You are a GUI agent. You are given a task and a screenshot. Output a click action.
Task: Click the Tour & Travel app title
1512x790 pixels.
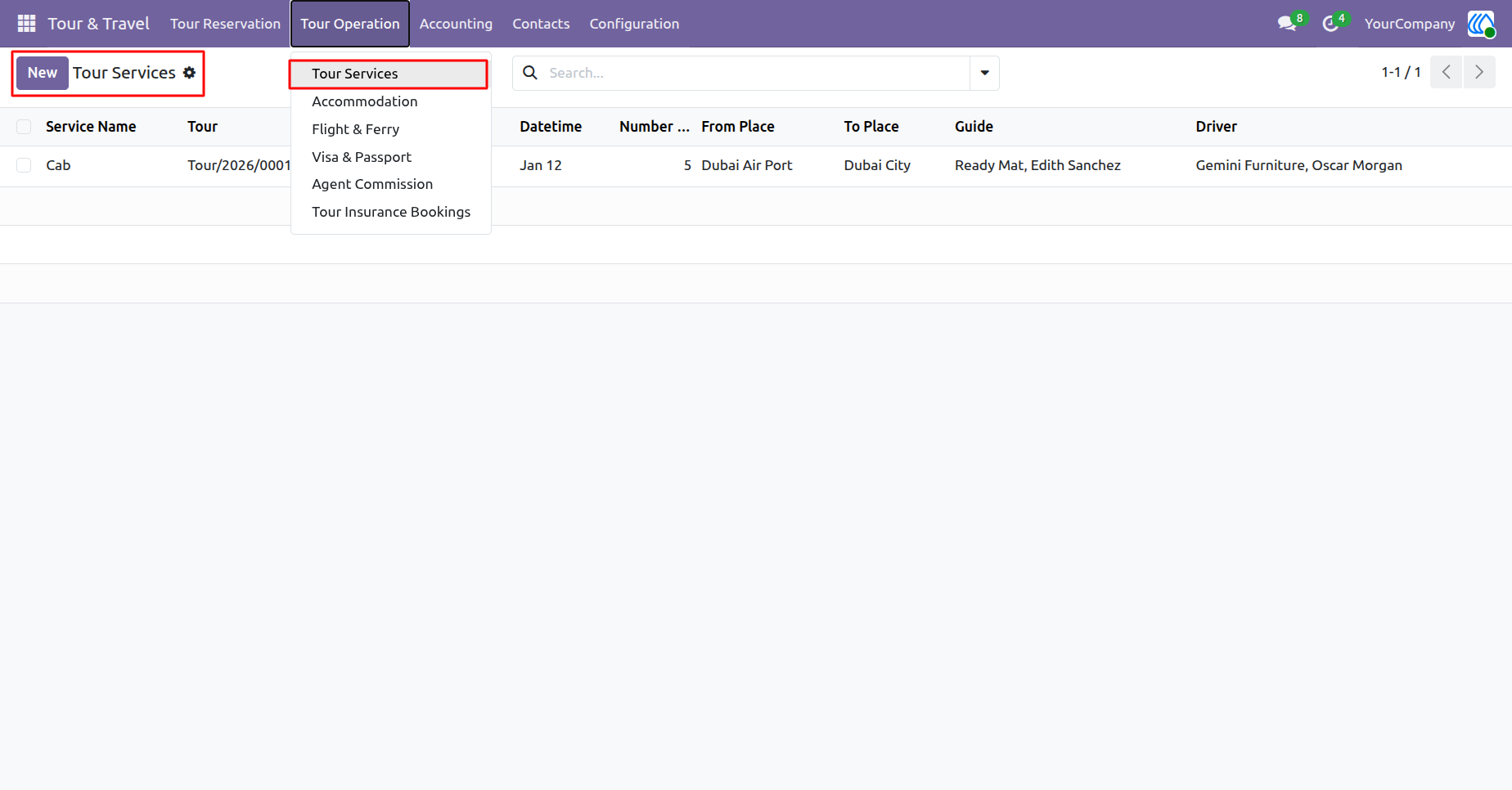coord(98,24)
